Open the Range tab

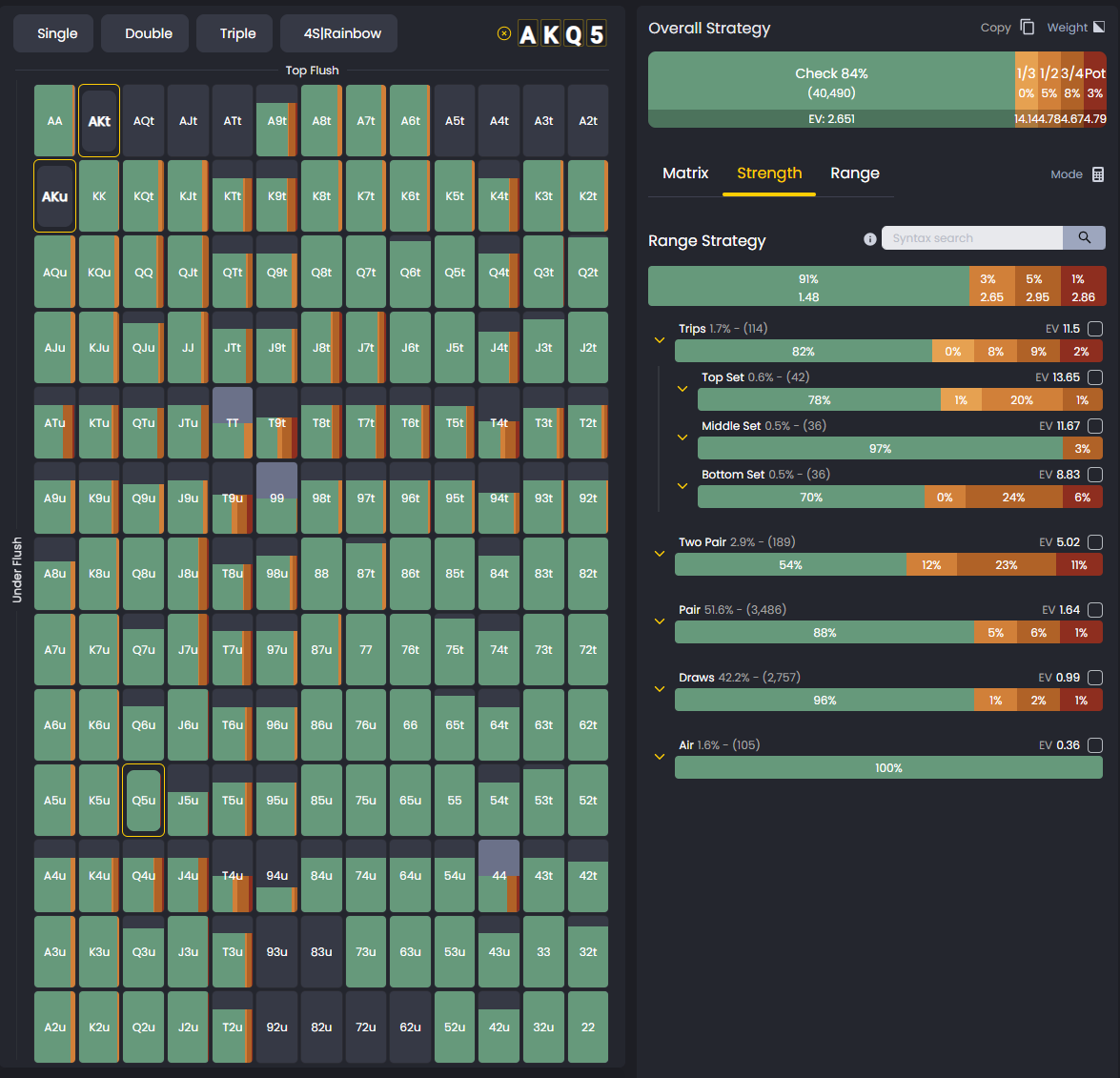tap(855, 173)
